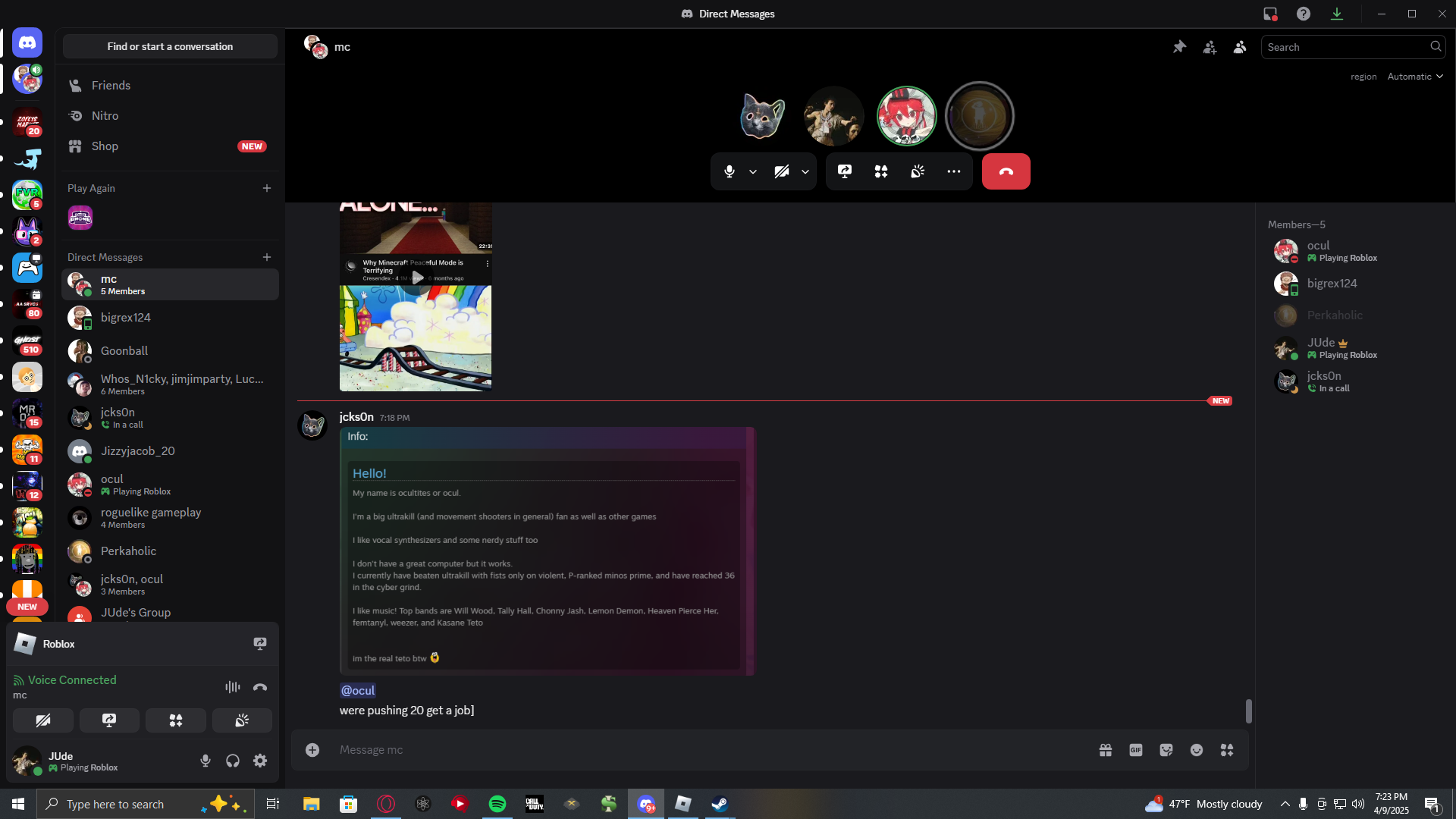
Task: Open the GIF picker in message bar
Action: [x=1136, y=750]
